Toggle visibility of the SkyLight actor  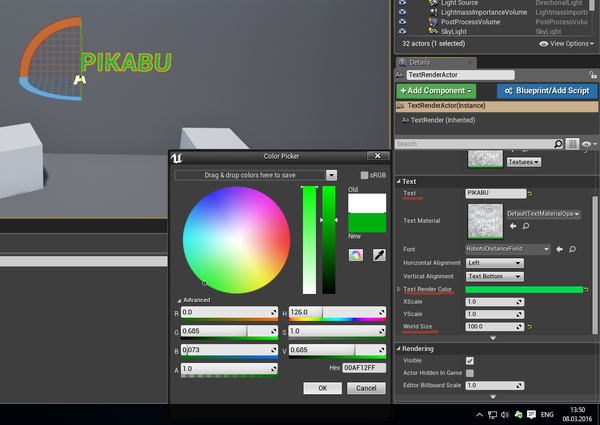(402, 31)
